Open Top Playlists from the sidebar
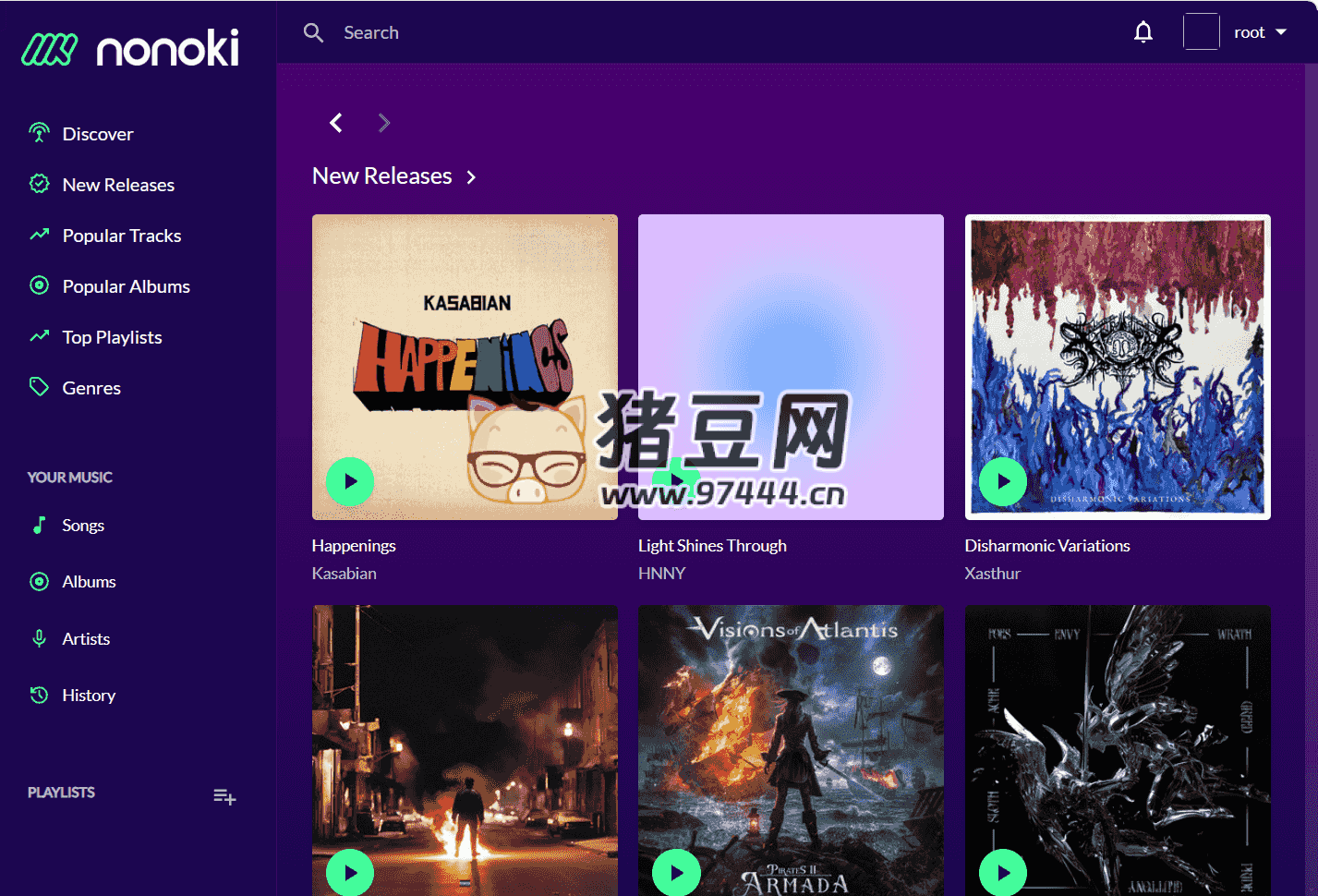The height and width of the screenshot is (896, 1318). click(x=112, y=336)
